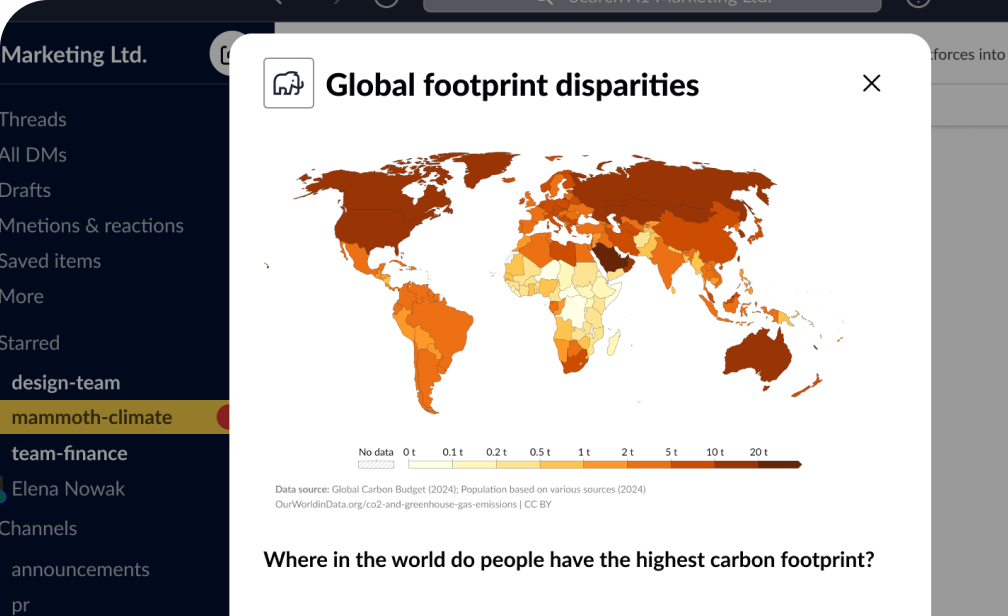Click the compose new message icon
Image resolution: width=1008 pixels, height=616 pixels.
(222, 53)
